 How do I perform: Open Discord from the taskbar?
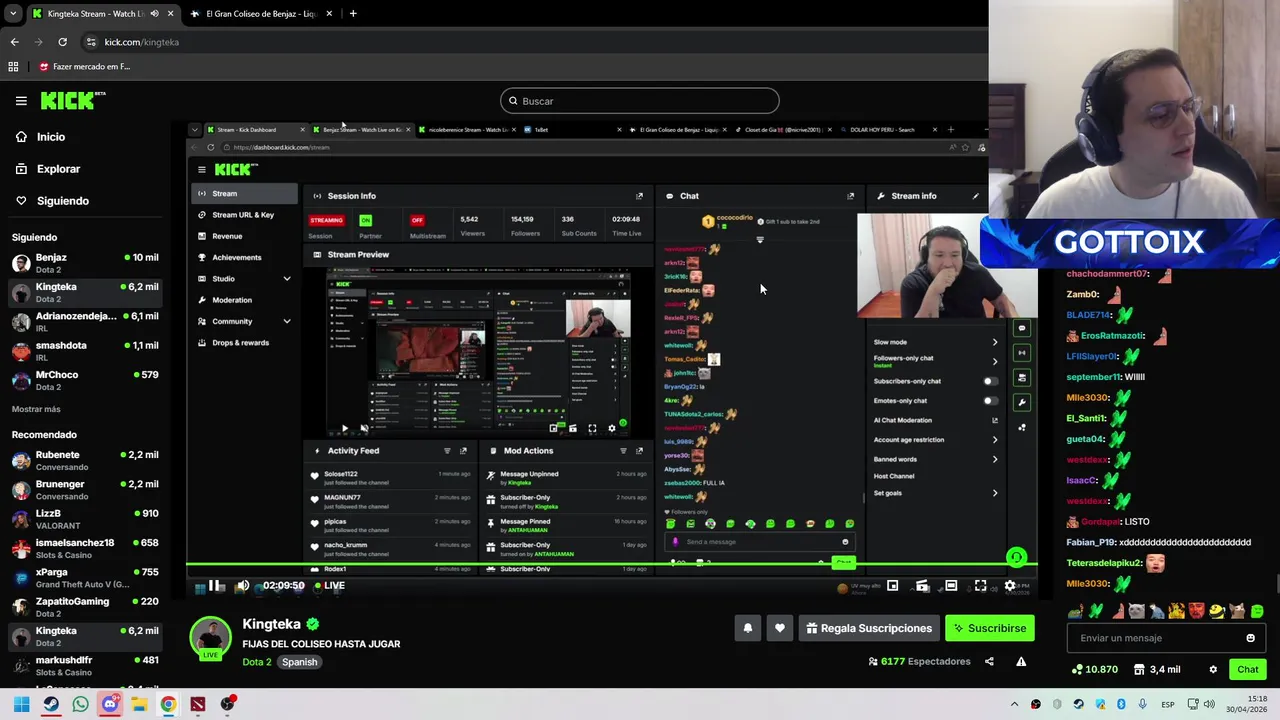click(110, 704)
